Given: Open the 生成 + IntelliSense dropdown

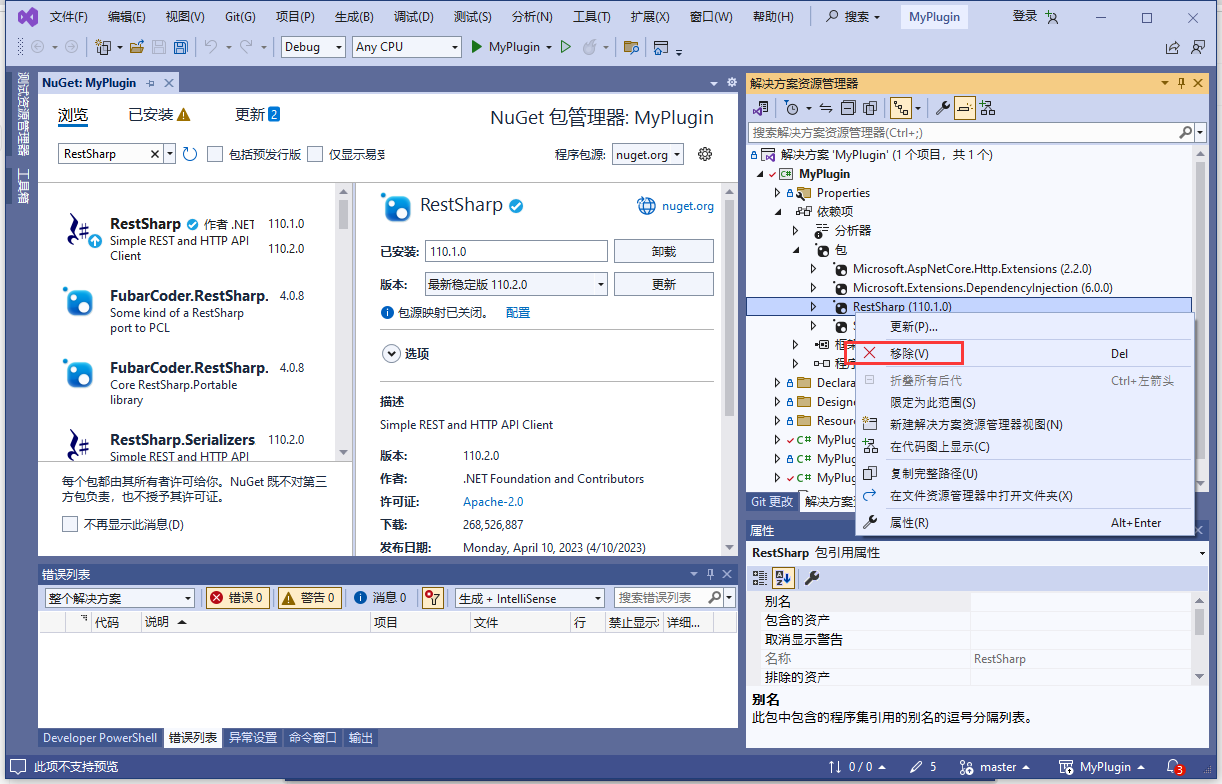Looking at the screenshot, I should pyautogui.click(x=530, y=598).
